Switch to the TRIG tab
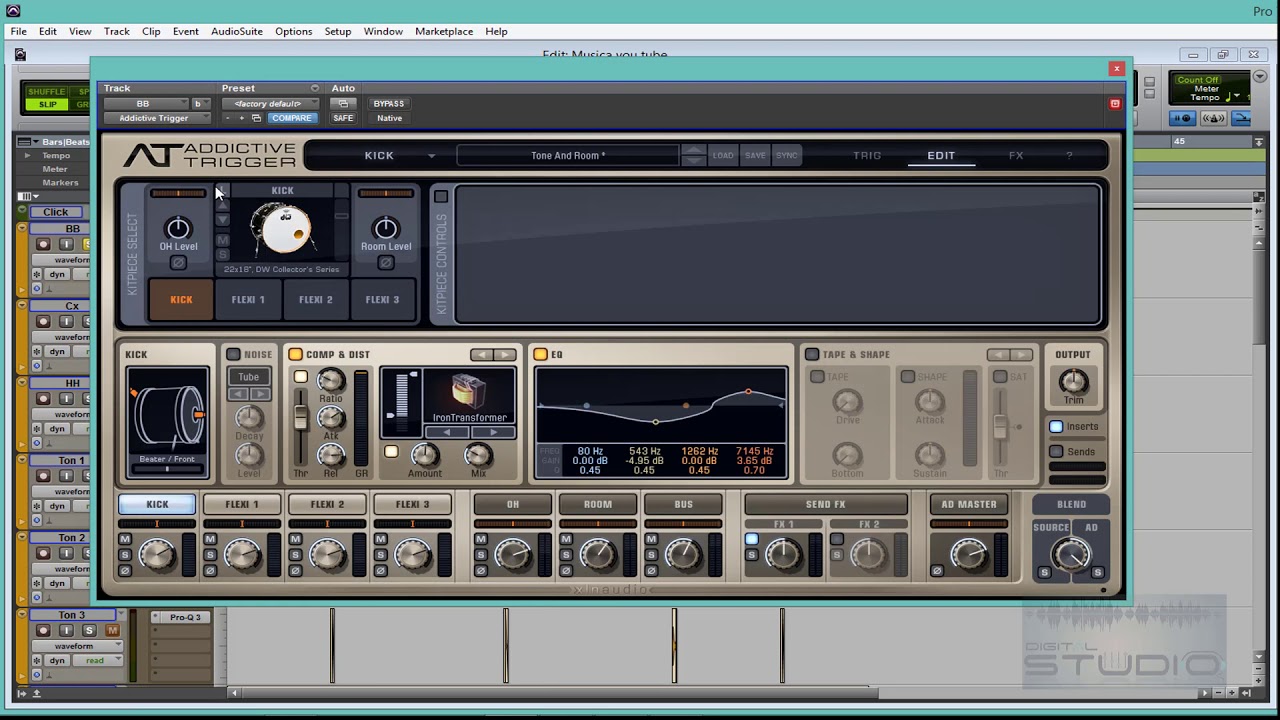This screenshot has height=720, width=1280. pos(867,156)
